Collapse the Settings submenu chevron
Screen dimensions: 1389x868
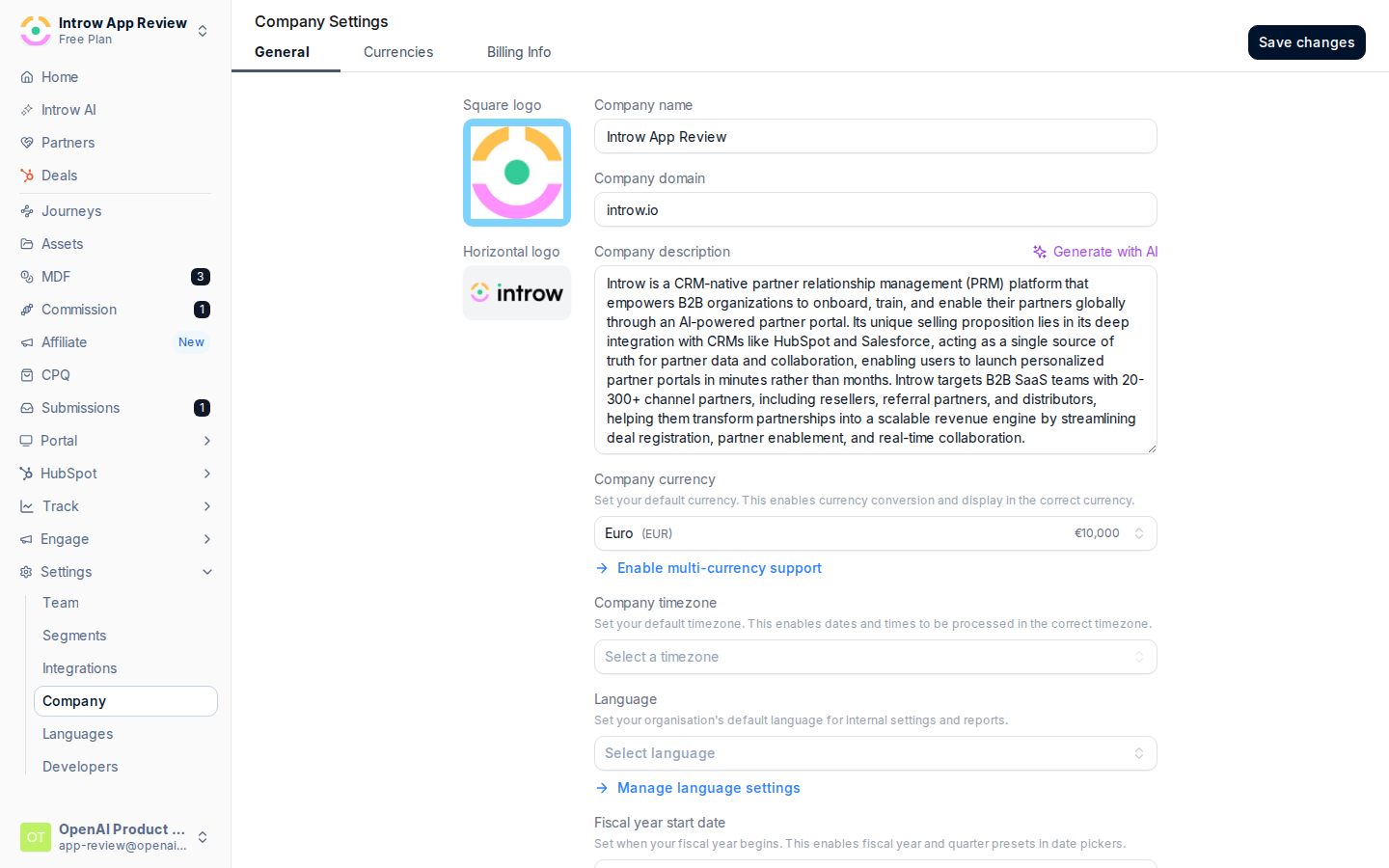206,572
